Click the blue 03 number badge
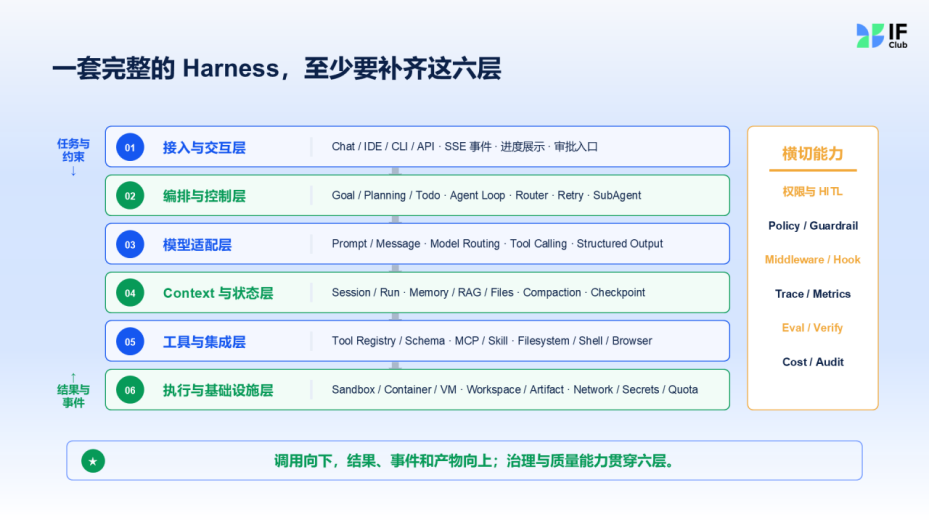929x523 pixels. pyautogui.click(x=130, y=245)
